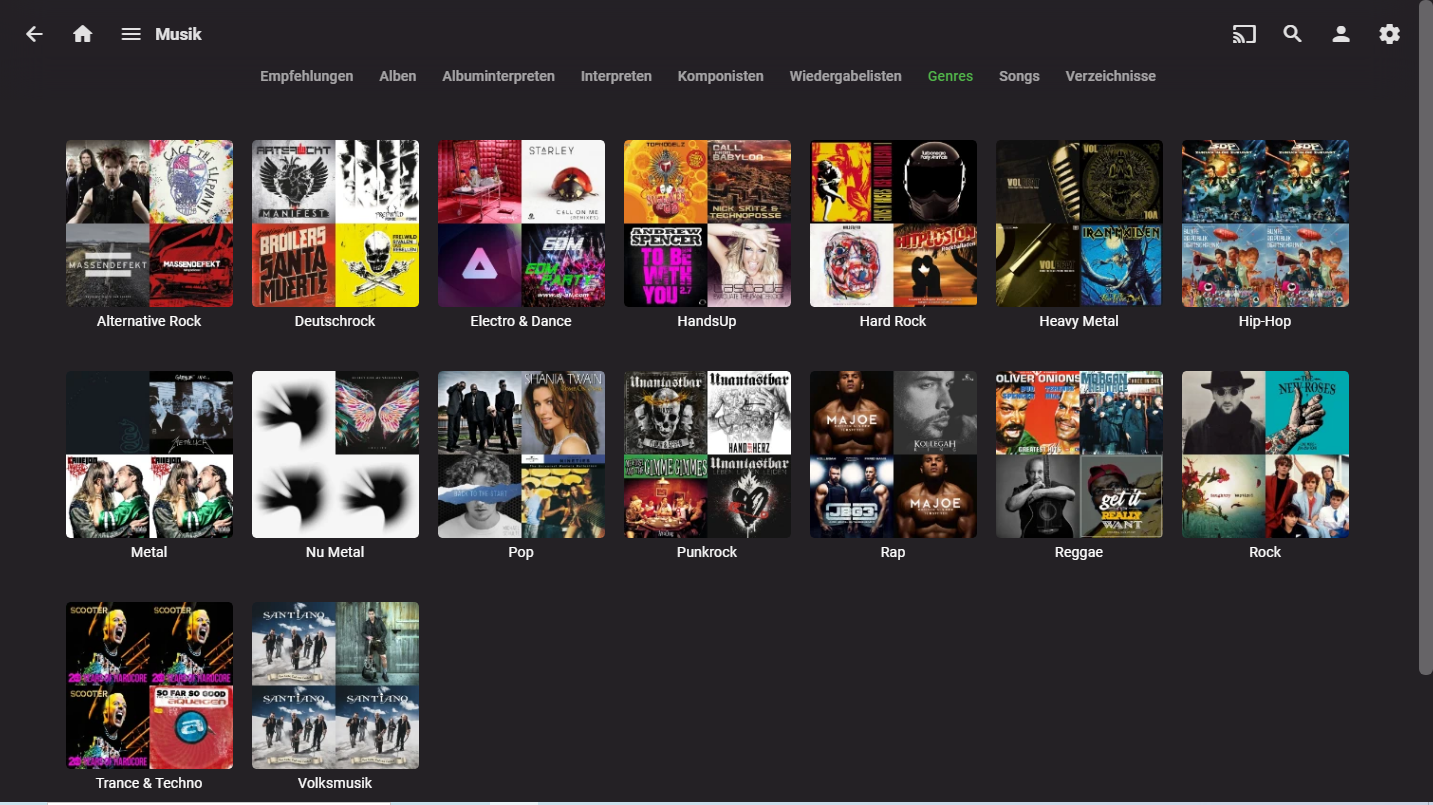Open the HandsUp genre cover
1433x805 pixels.
pos(707,223)
